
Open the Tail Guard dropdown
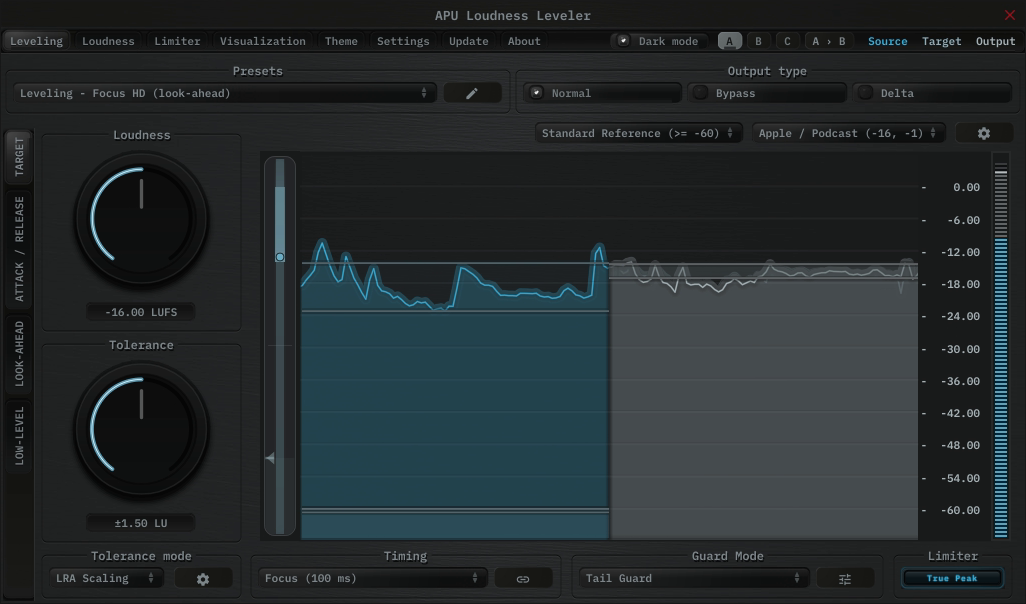pos(693,578)
